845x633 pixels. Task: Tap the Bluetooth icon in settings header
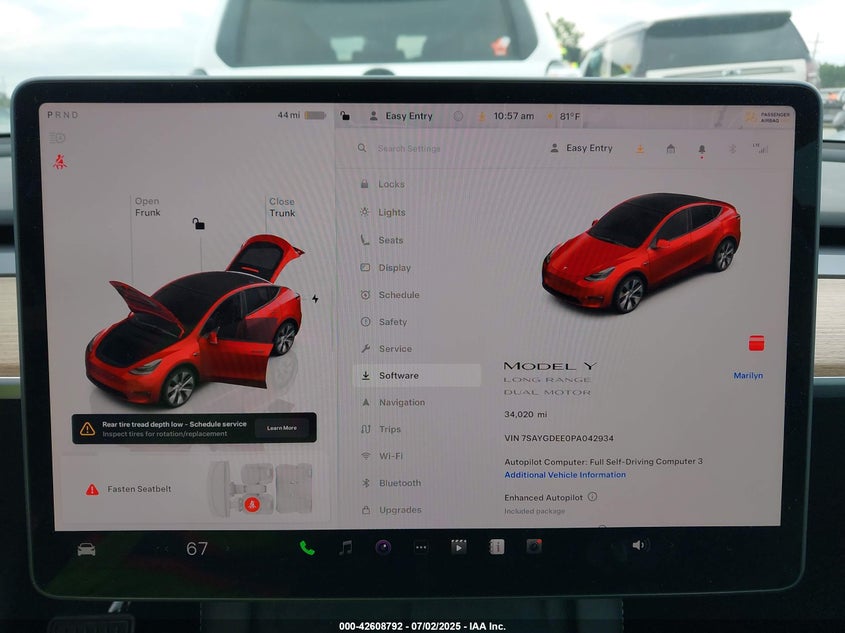click(x=731, y=149)
